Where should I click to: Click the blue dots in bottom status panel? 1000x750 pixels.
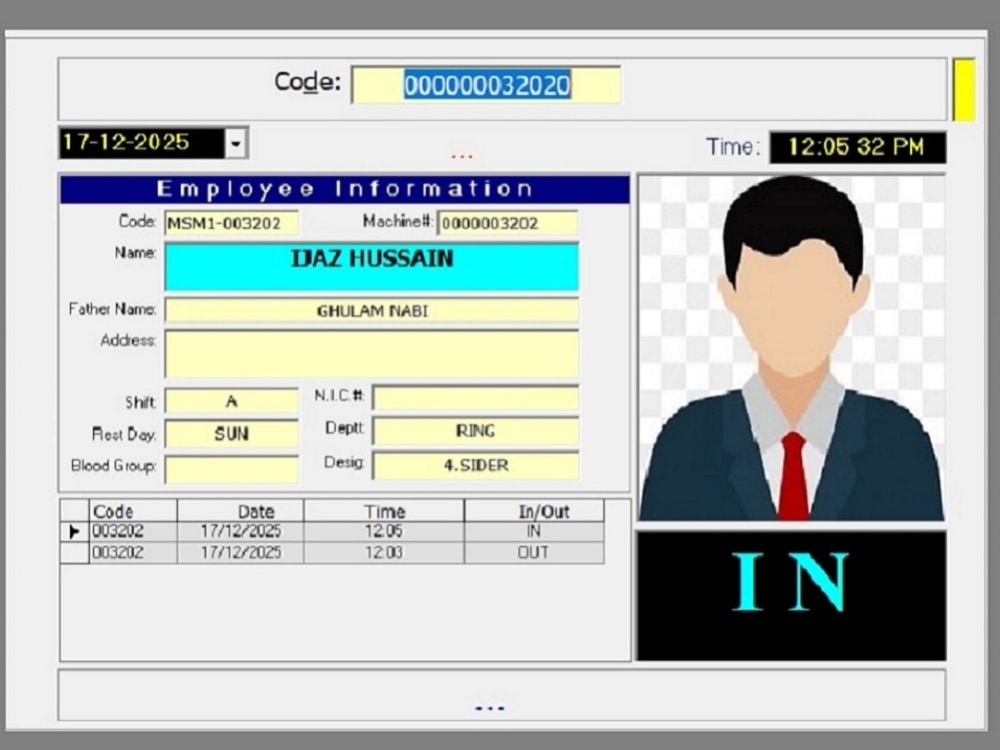[x=490, y=708]
